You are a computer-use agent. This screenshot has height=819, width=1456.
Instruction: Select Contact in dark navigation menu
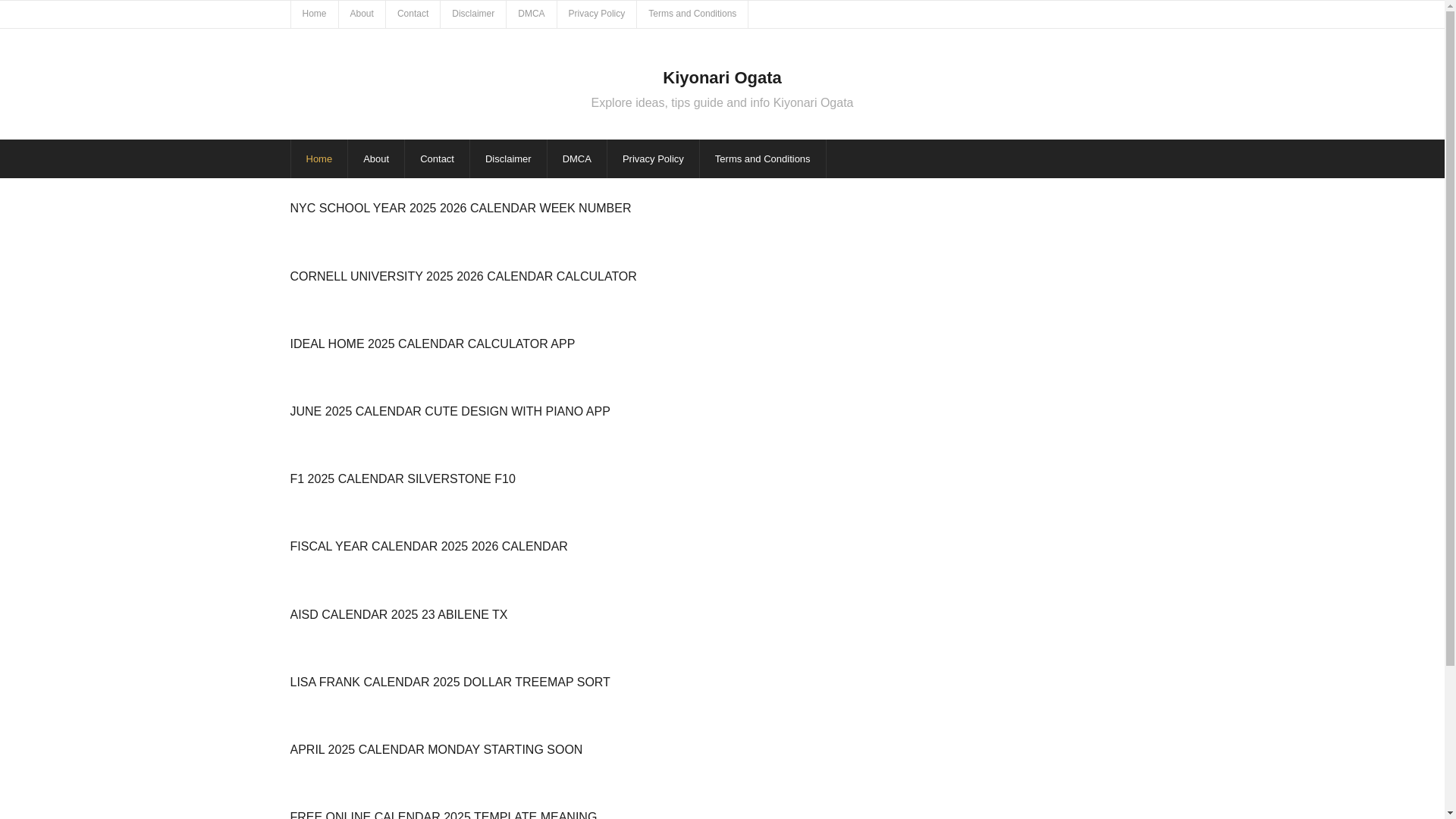tap(437, 158)
